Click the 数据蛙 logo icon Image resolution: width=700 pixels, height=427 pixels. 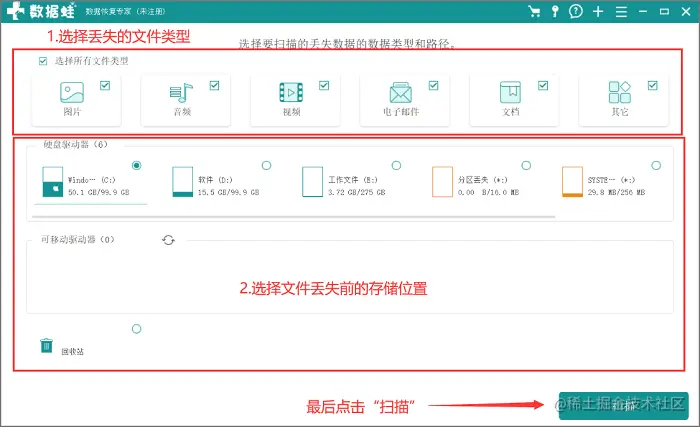coord(15,11)
